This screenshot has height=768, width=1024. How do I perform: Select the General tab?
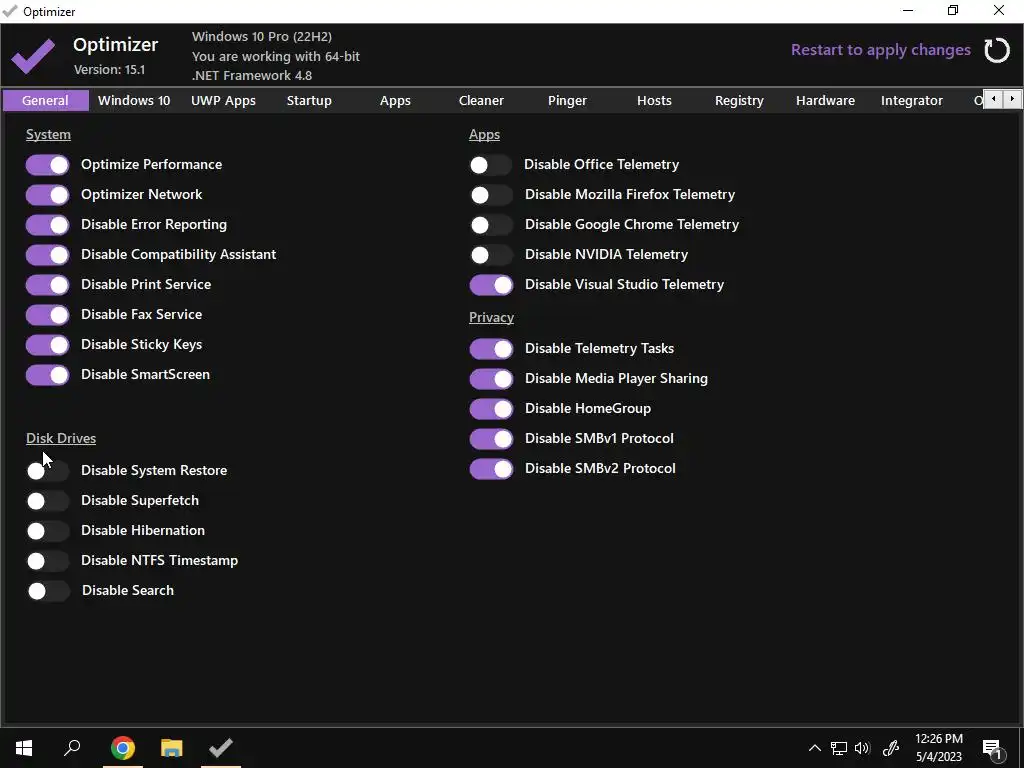coord(45,101)
